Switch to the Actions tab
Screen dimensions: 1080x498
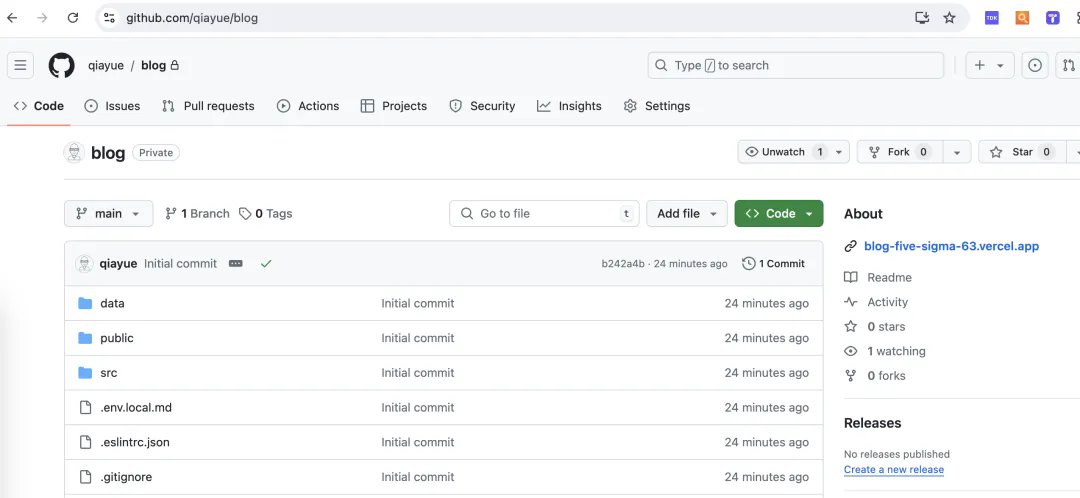[308, 106]
